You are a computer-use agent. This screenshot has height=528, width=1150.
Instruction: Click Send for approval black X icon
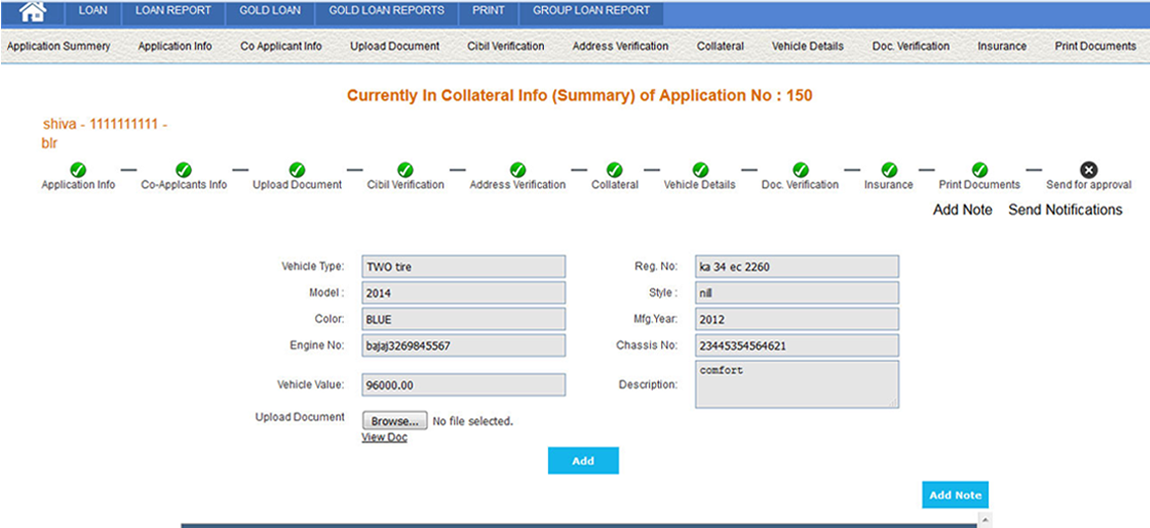[1089, 170]
